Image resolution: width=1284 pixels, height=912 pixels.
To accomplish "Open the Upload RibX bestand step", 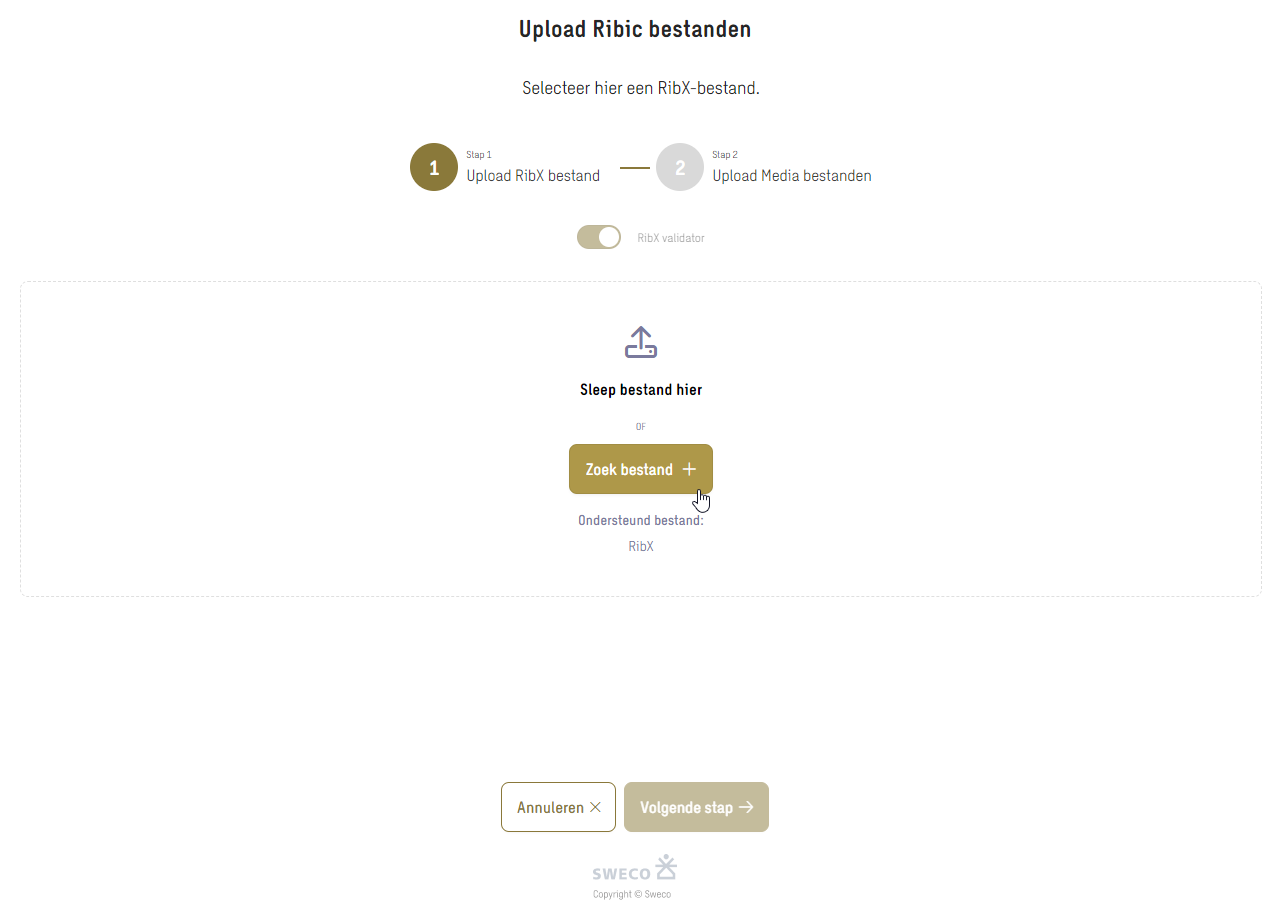I will click(533, 176).
